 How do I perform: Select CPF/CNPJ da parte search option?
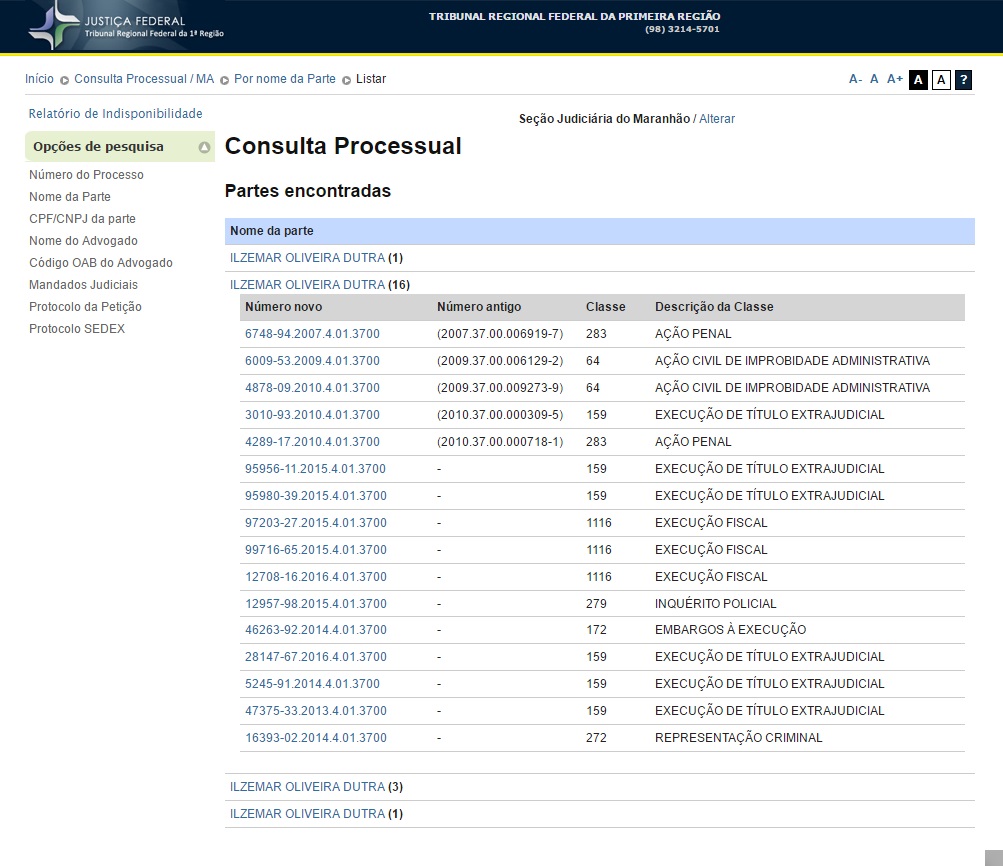[x=82, y=219]
